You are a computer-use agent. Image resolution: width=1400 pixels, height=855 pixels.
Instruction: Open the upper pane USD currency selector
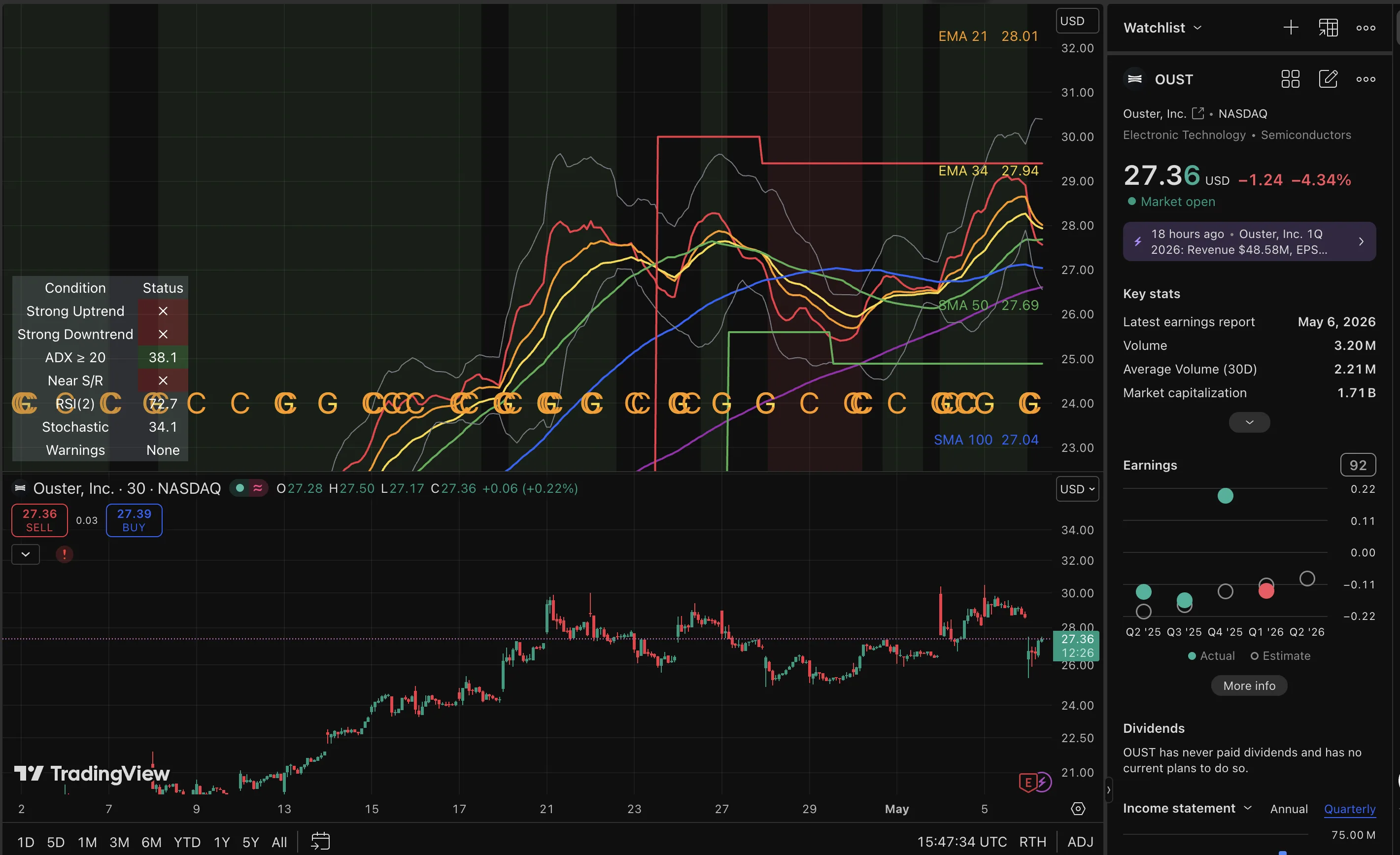(1077, 21)
